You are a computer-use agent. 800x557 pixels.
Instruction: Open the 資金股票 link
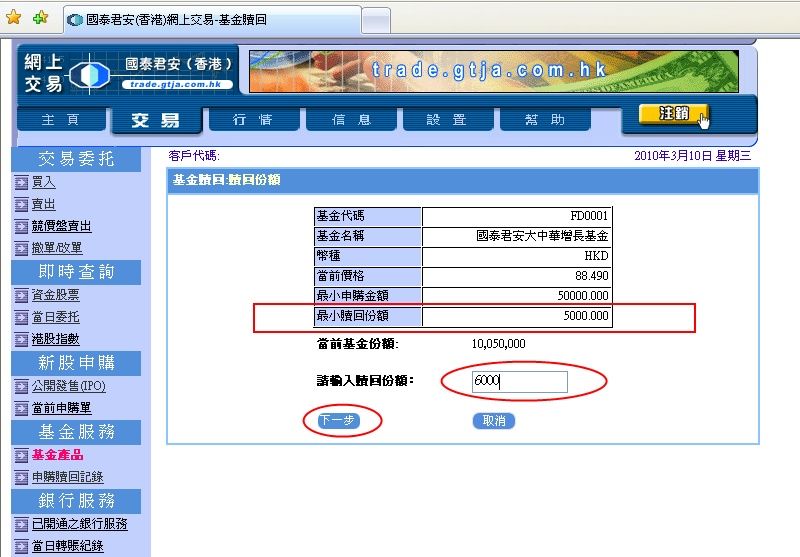tap(56, 295)
